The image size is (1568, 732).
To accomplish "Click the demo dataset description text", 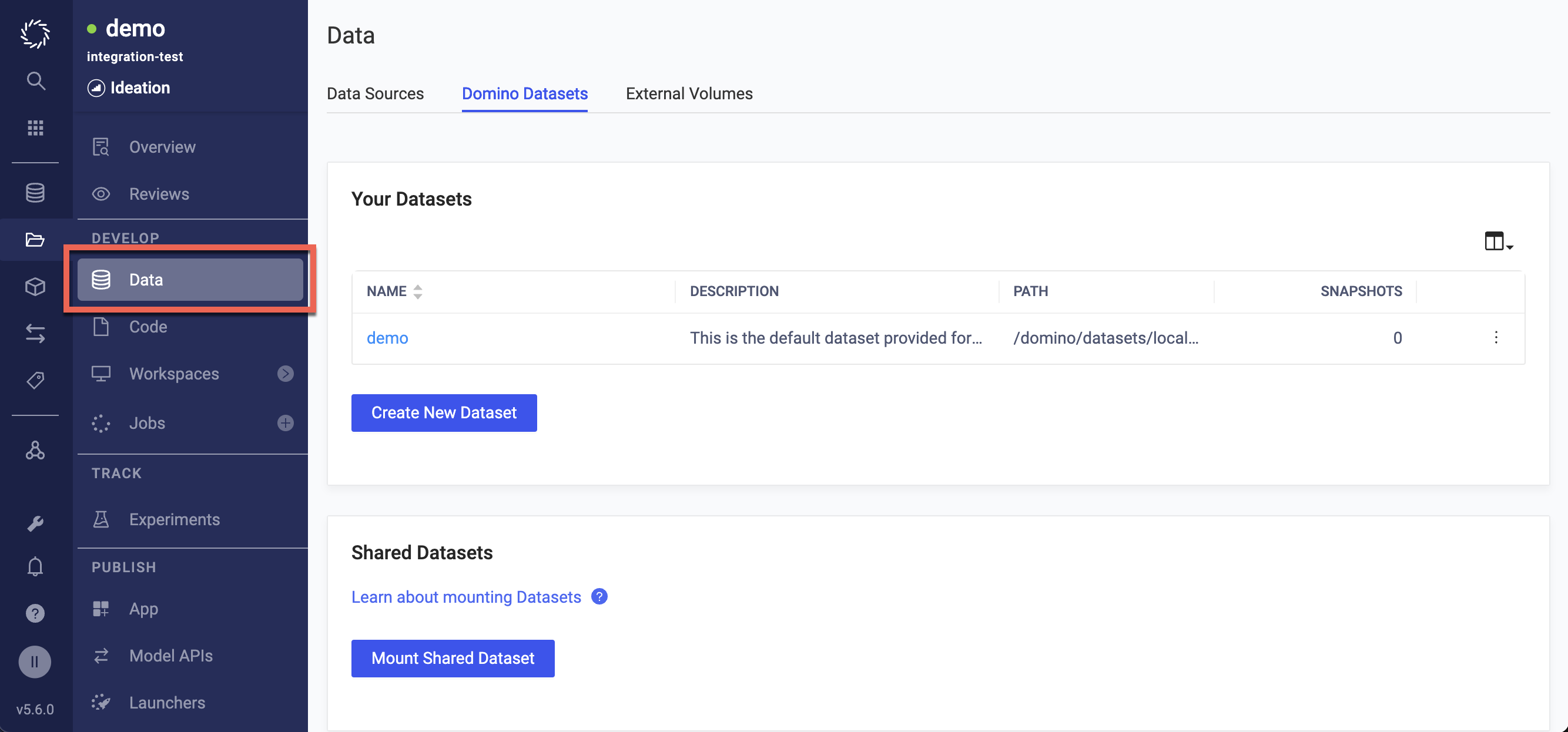I will pyautogui.click(x=836, y=338).
